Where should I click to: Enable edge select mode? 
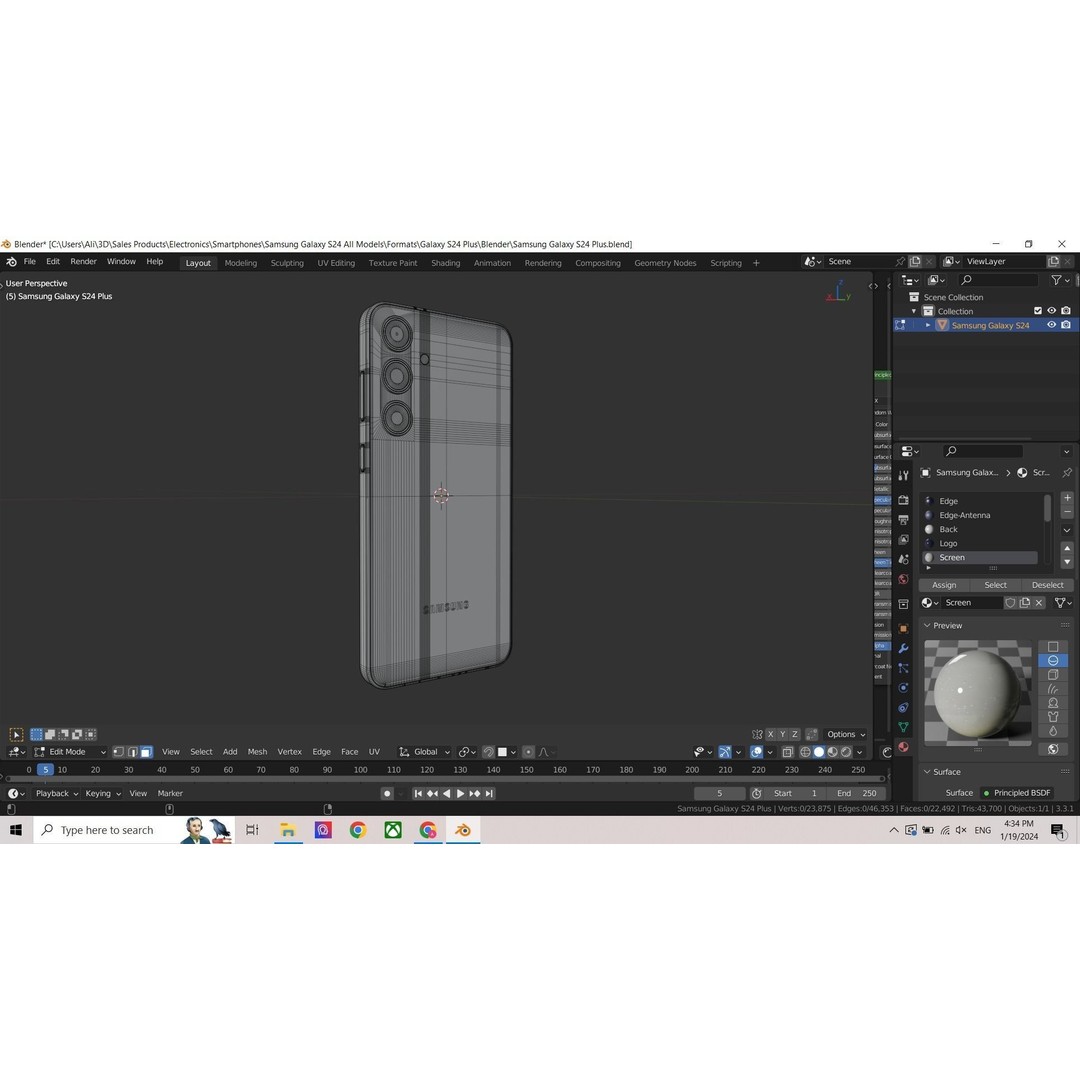(132, 751)
